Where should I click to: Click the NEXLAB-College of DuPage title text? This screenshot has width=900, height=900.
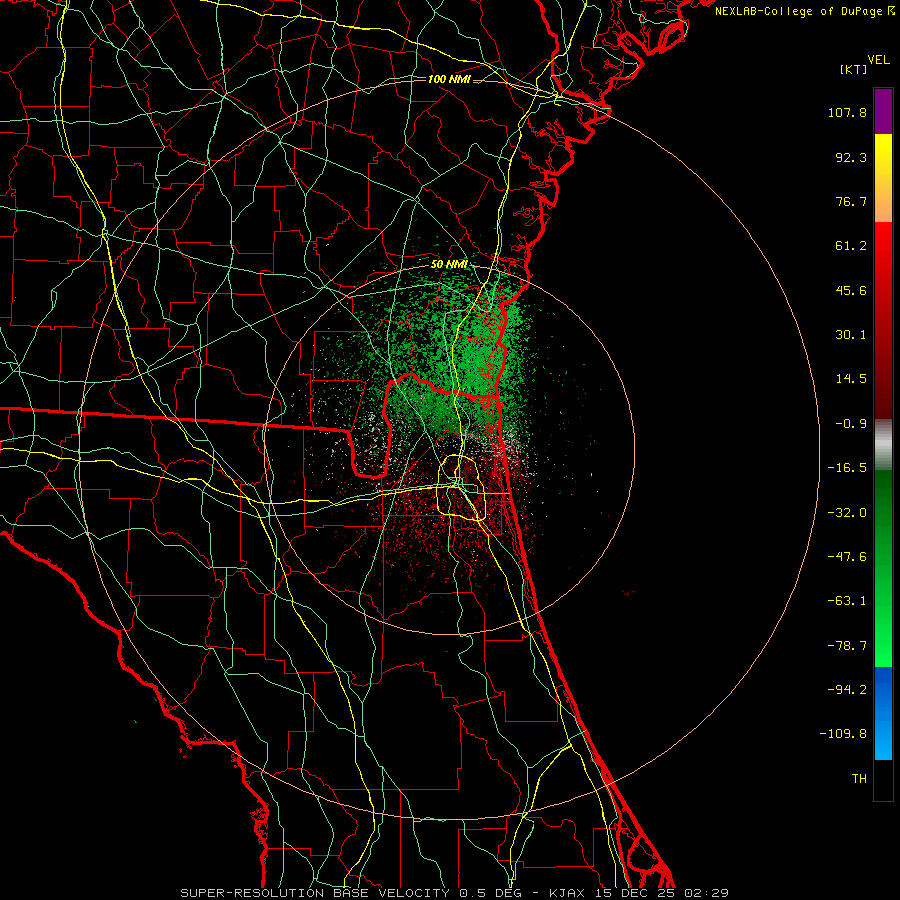click(x=804, y=11)
